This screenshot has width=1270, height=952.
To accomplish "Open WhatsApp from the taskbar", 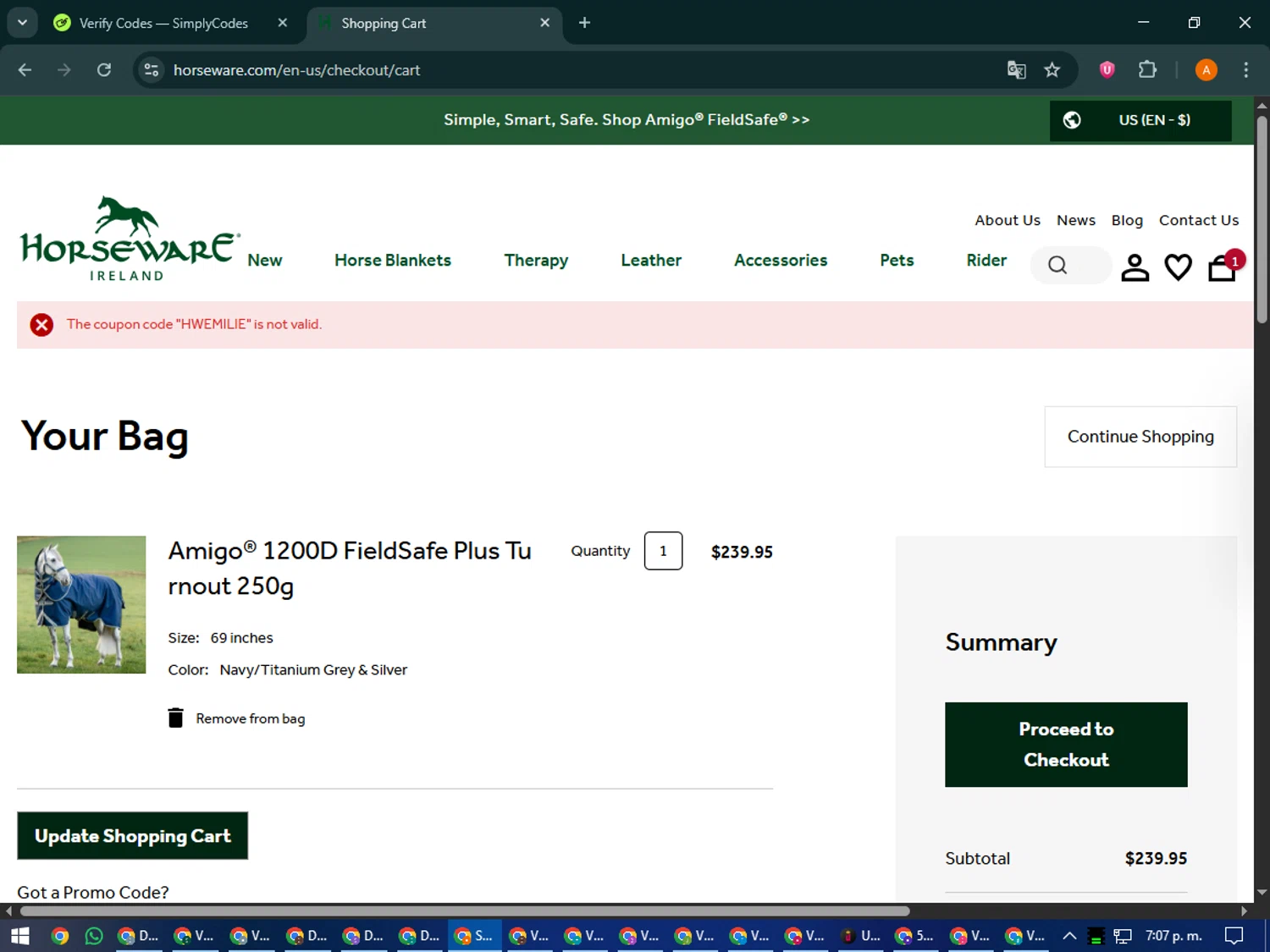I will click(94, 936).
